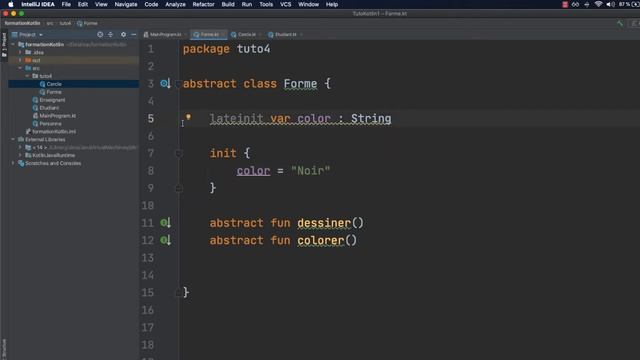This screenshot has width=640, height=360.
Task: Open the Navigate menu
Action: [126, 4]
